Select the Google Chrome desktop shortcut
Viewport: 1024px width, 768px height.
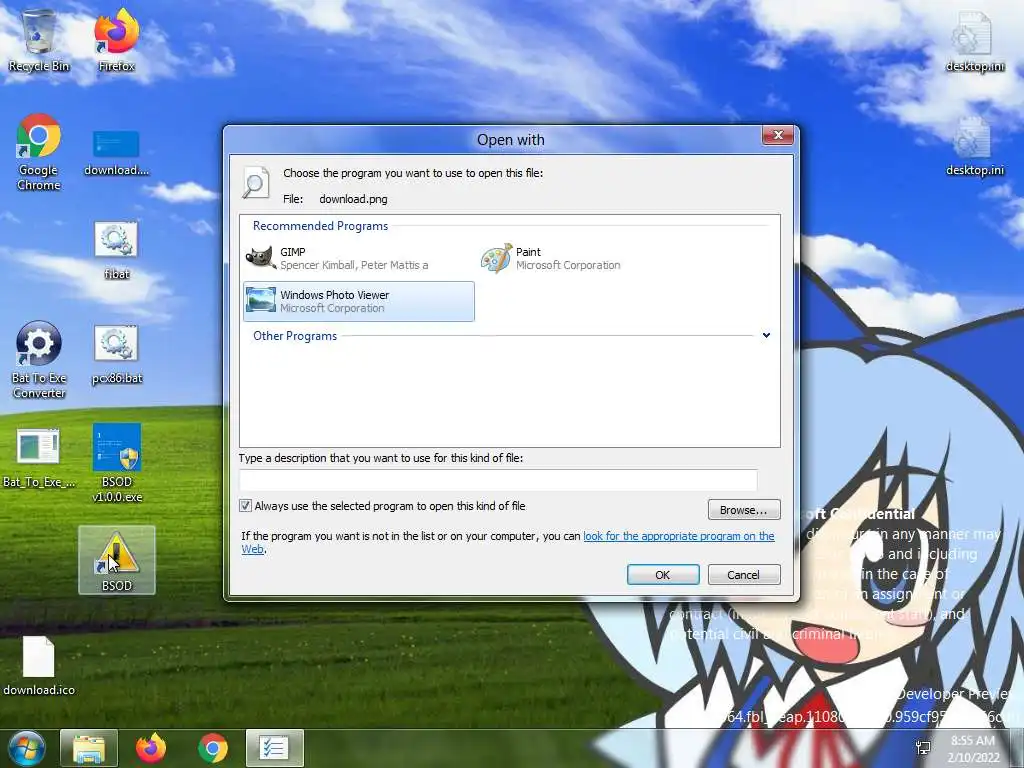click(x=39, y=152)
